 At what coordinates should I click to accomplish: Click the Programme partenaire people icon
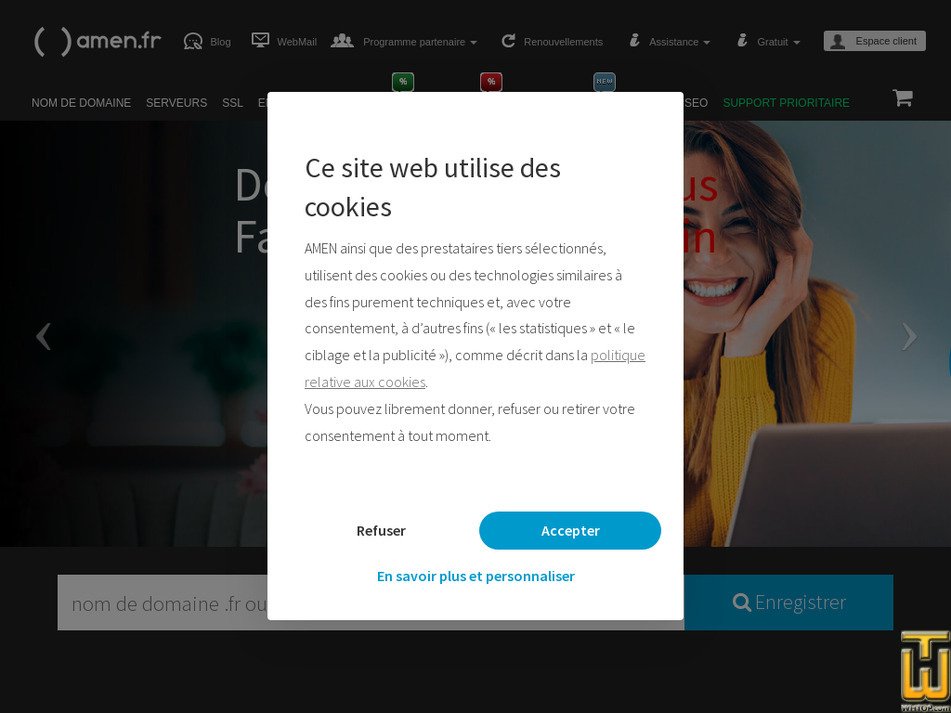(x=342, y=40)
